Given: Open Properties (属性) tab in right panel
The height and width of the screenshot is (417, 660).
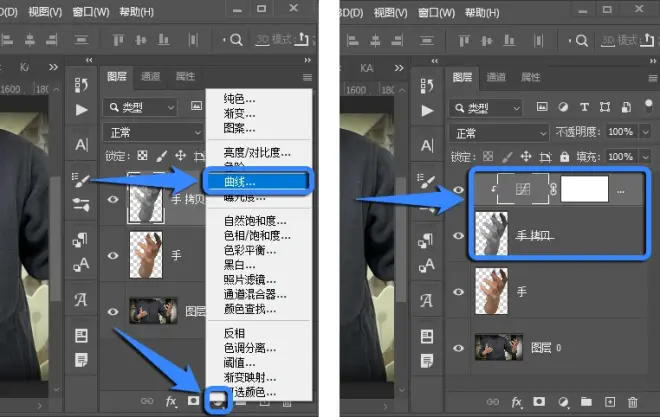Looking at the screenshot, I should pos(533,77).
